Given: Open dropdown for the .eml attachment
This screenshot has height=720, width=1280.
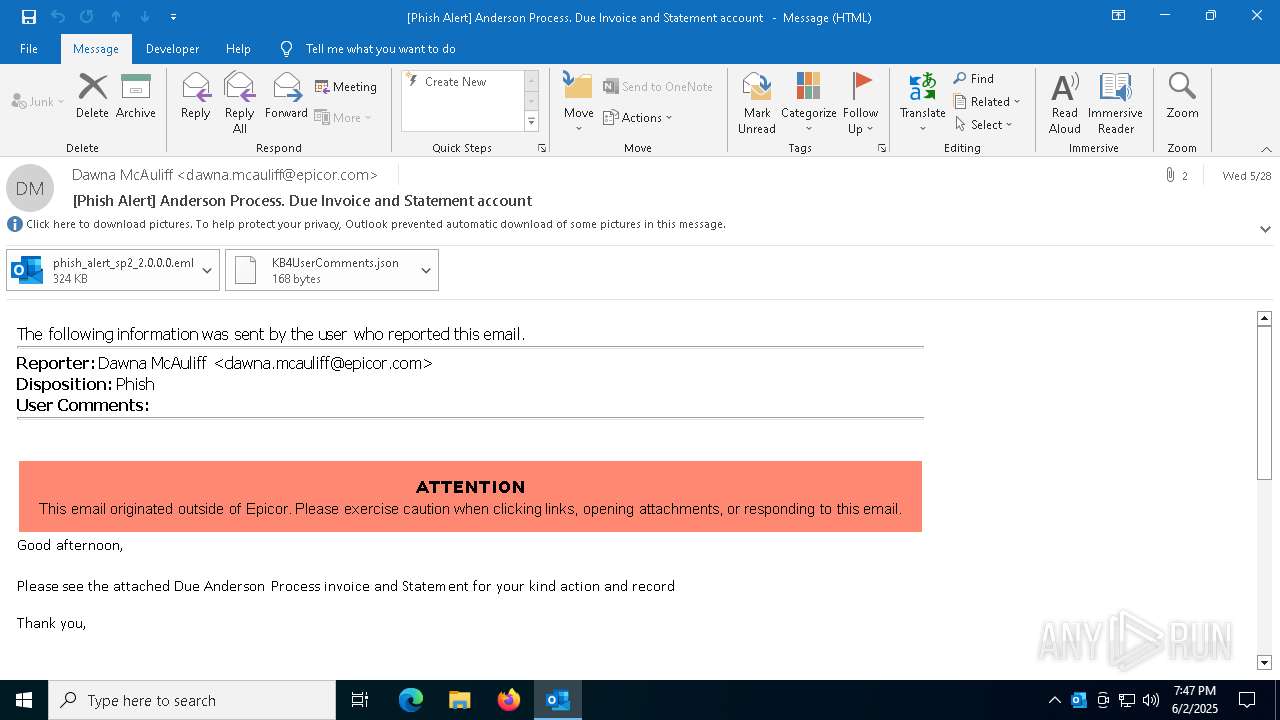Looking at the screenshot, I should 208,270.
